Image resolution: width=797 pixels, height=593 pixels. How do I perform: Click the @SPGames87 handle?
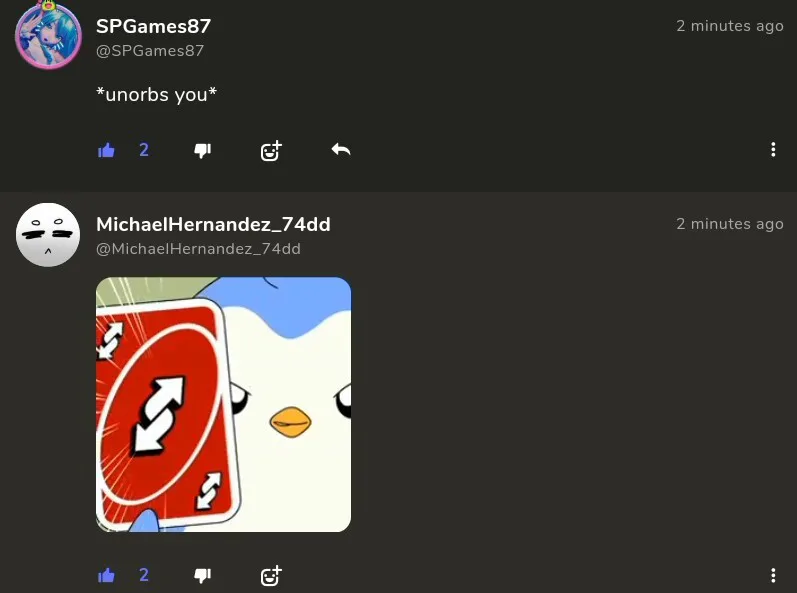point(150,51)
